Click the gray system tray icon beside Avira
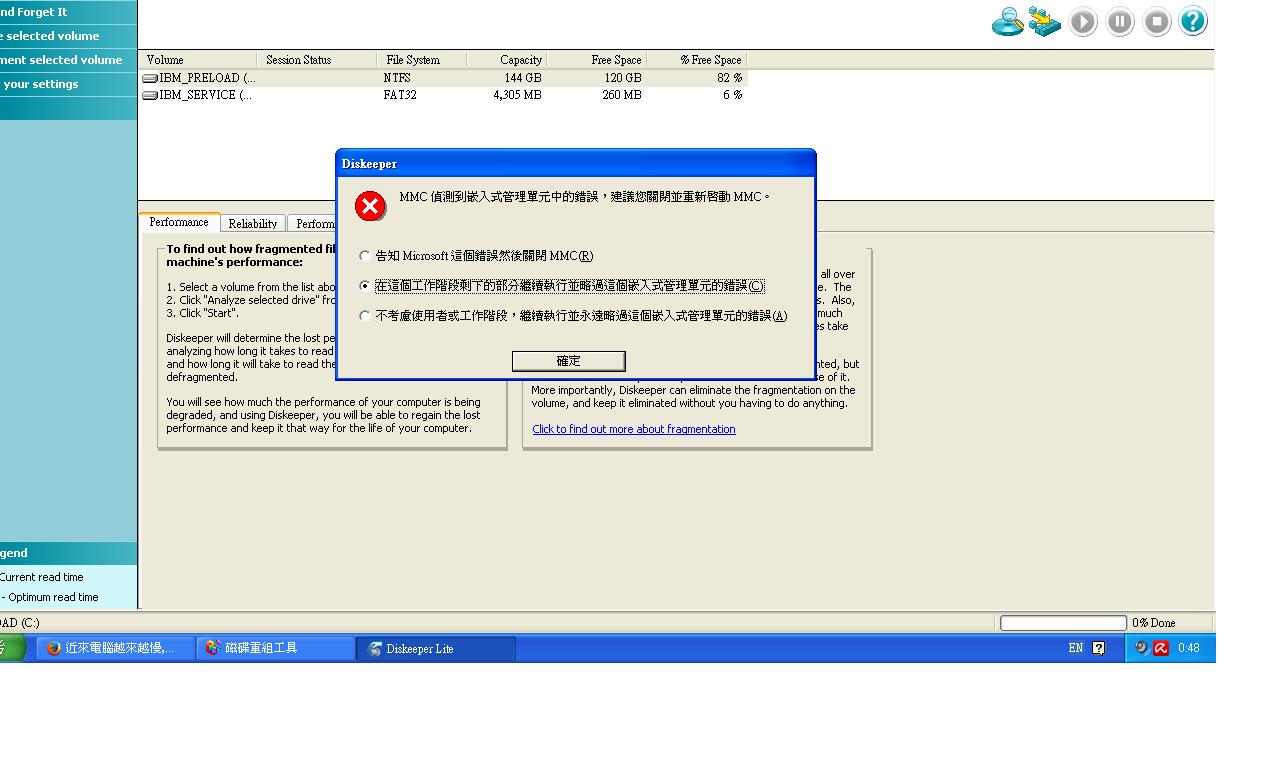 pos(1142,648)
